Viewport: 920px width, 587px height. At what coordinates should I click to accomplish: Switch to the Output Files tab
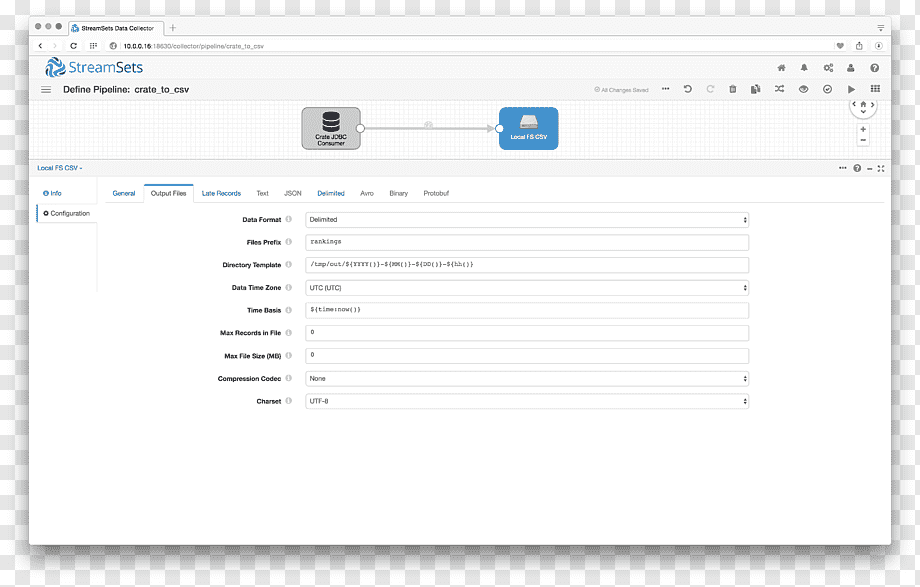click(168, 193)
